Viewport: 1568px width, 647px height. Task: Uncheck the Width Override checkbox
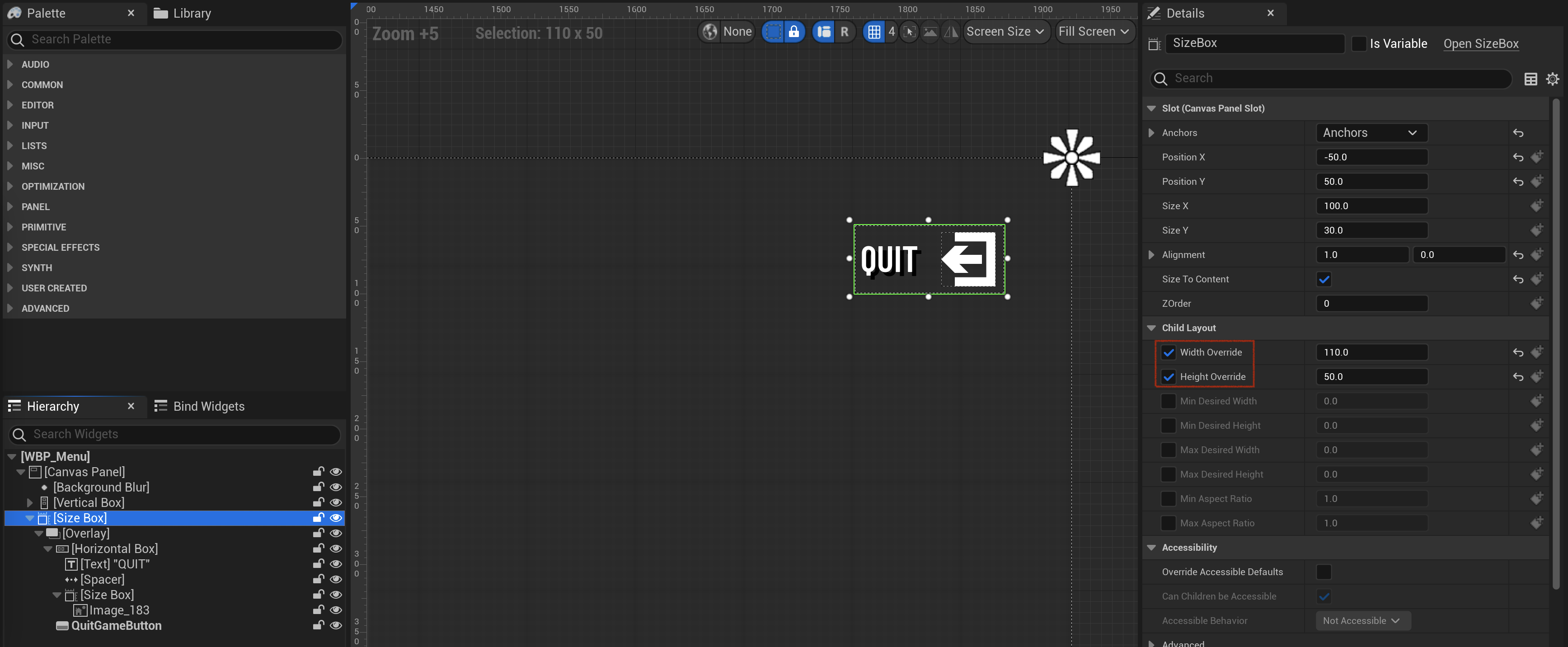point(1168,352)
